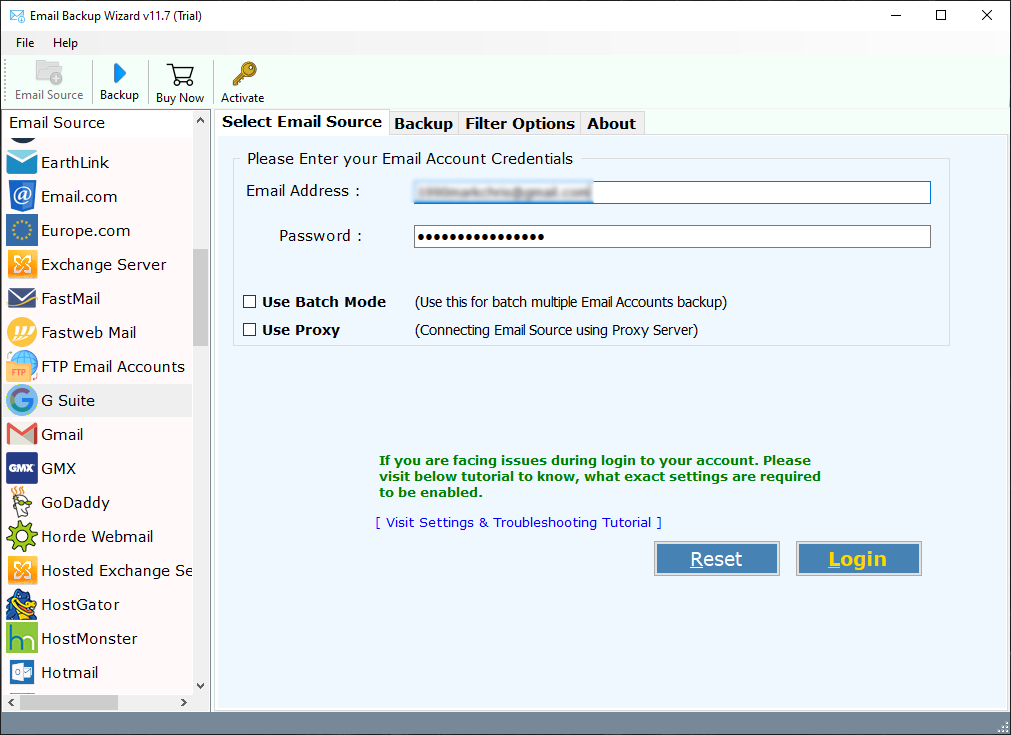1011x735 pixels.
Task: Select the Europe.com icon
Action: [x=22, y=230]
